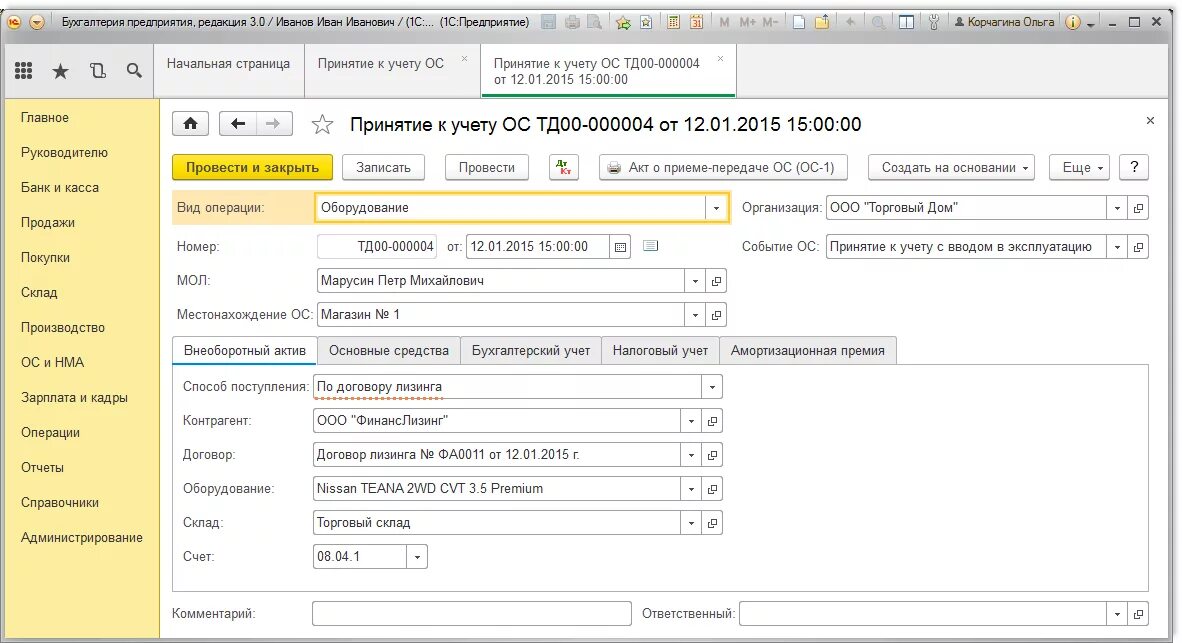Expand Местонахождение ОС dropdown
This screenshot has height=643, width=1182.
[695, 315]
